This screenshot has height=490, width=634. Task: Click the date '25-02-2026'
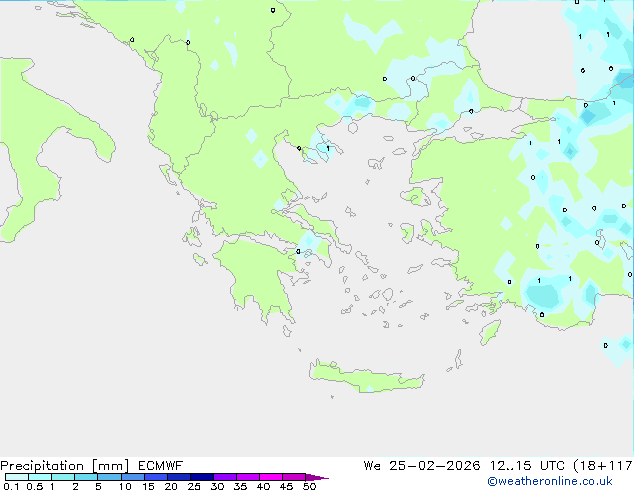[435, 466]
